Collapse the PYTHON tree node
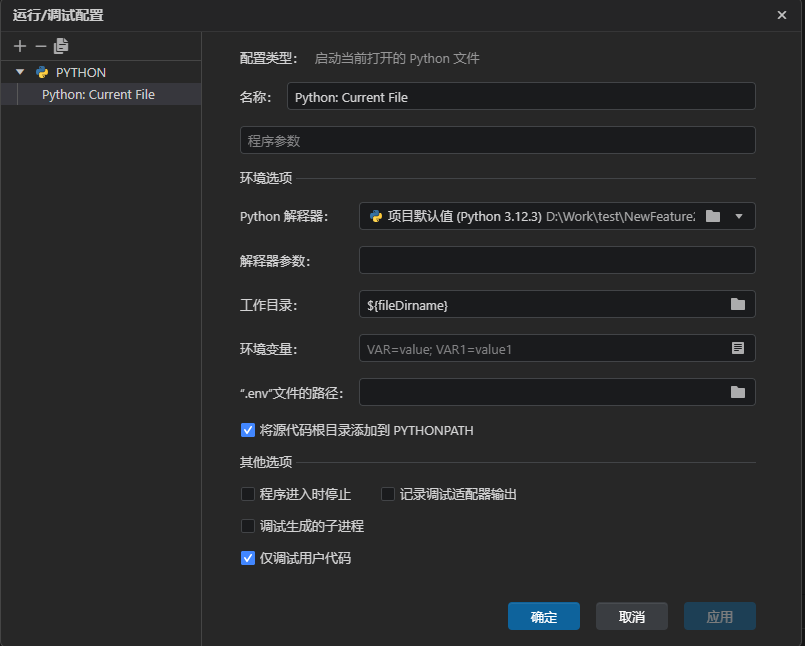The height and width of the screenshot is (646, 805). coord(20,72)
